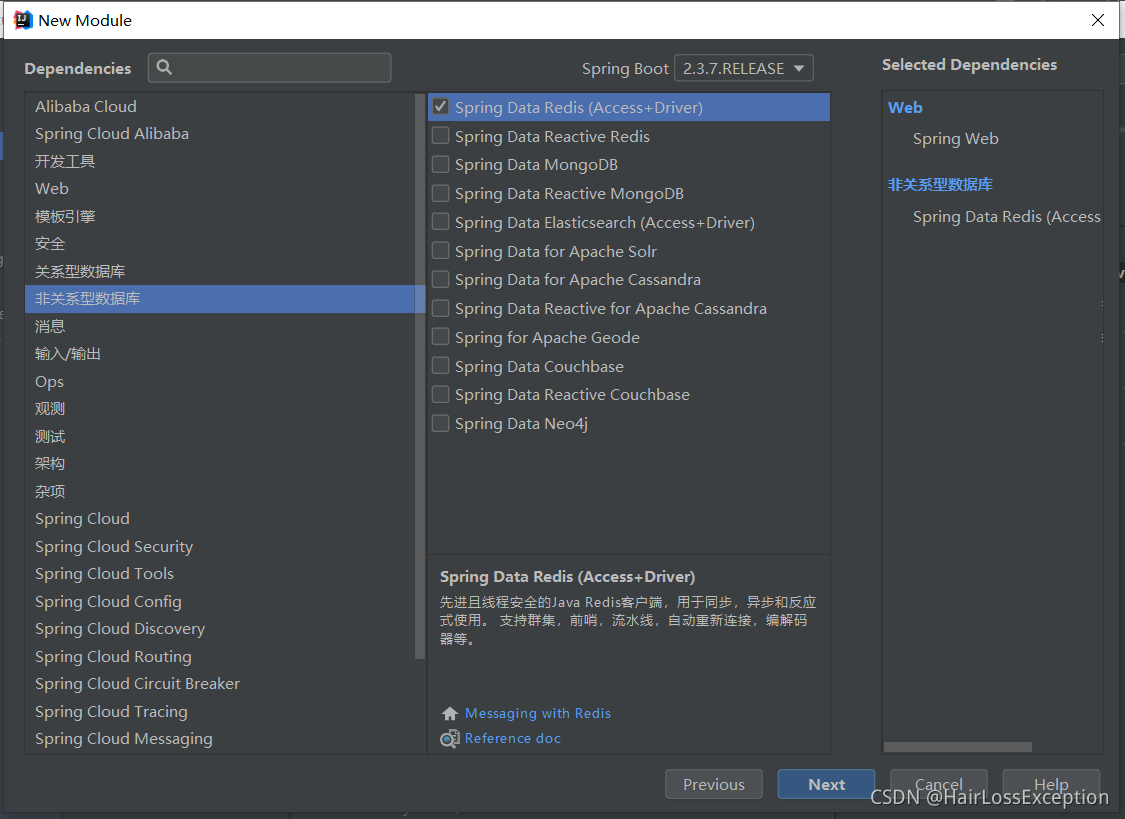Screen dimensions: 1125x819
Task: Open Spring Cloud Config category
Action: (x=220, y=602)
